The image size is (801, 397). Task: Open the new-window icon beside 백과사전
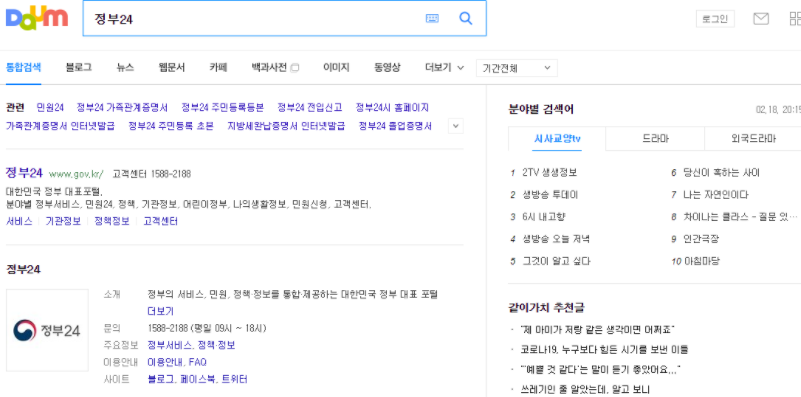pos(295,68)
